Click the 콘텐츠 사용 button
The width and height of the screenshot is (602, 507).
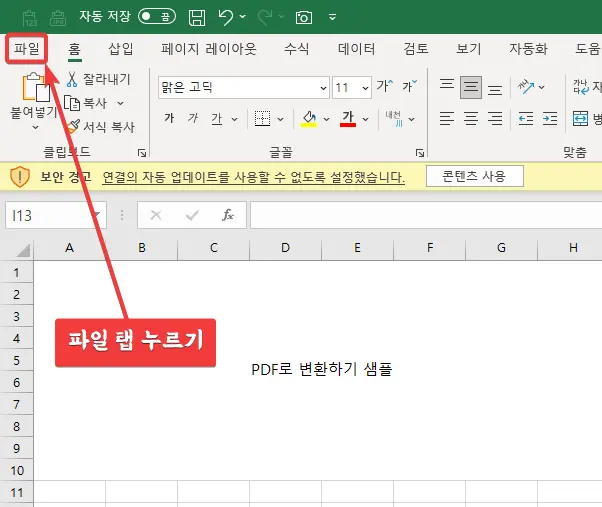[x=475, y=176]
